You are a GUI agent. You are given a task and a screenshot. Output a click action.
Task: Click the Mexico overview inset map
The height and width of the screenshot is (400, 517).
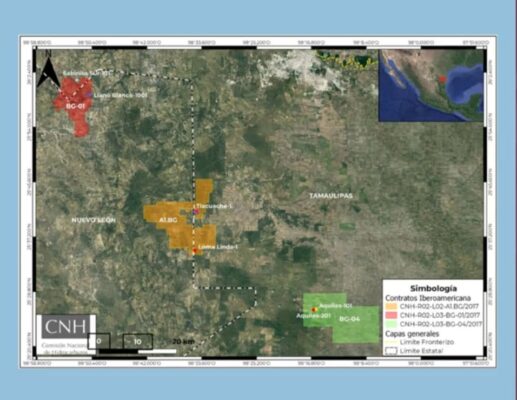click(431, 85)
